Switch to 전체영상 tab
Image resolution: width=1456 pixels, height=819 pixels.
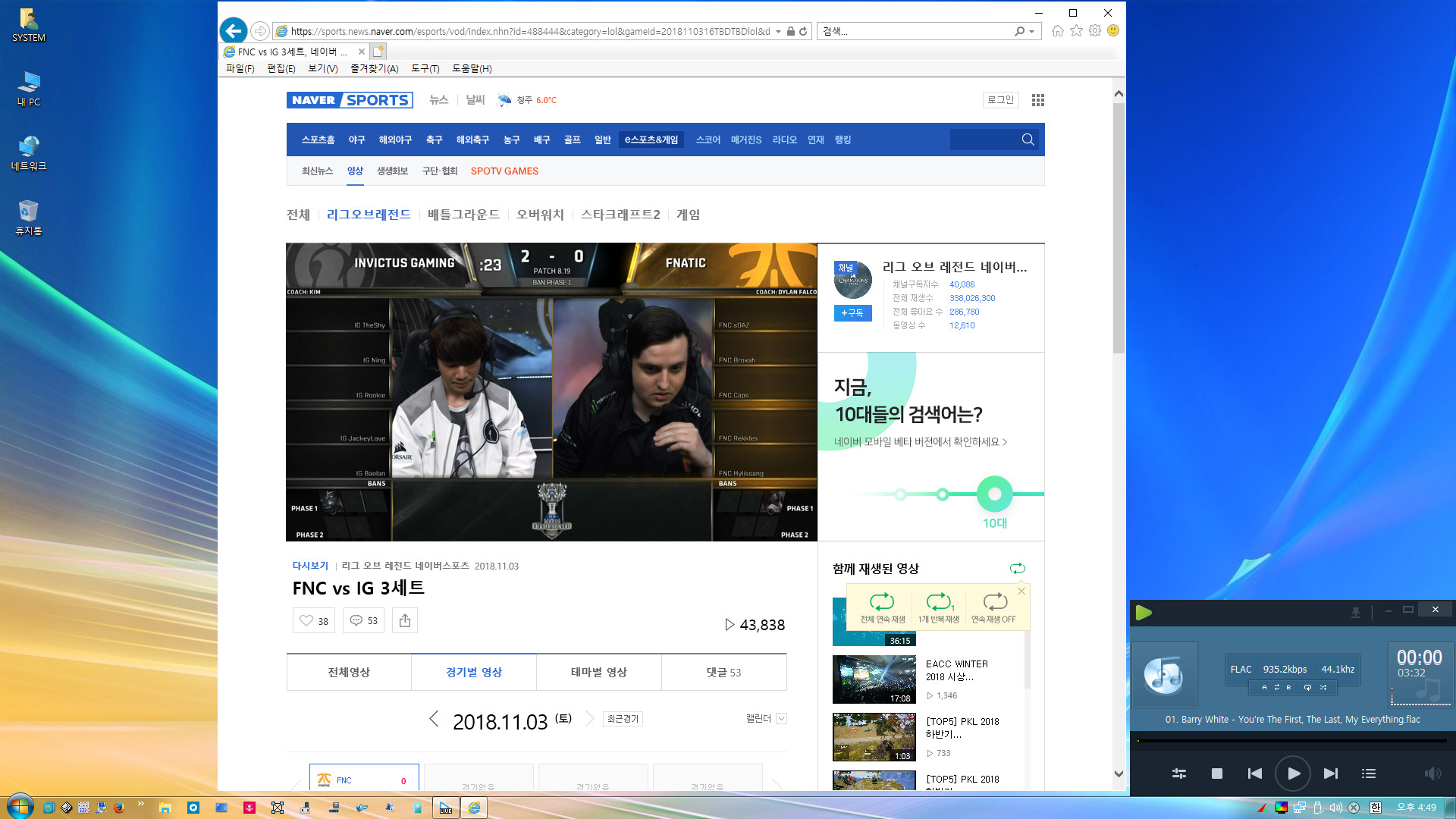pos(349,672)
